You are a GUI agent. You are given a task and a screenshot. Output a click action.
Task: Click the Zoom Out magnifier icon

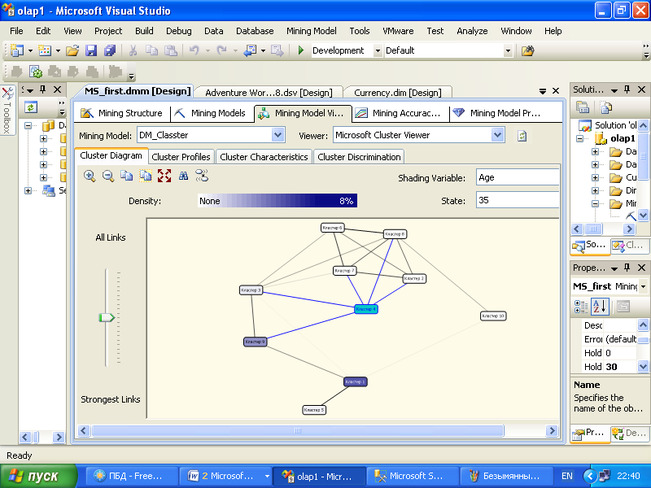[x=108, y=176]
